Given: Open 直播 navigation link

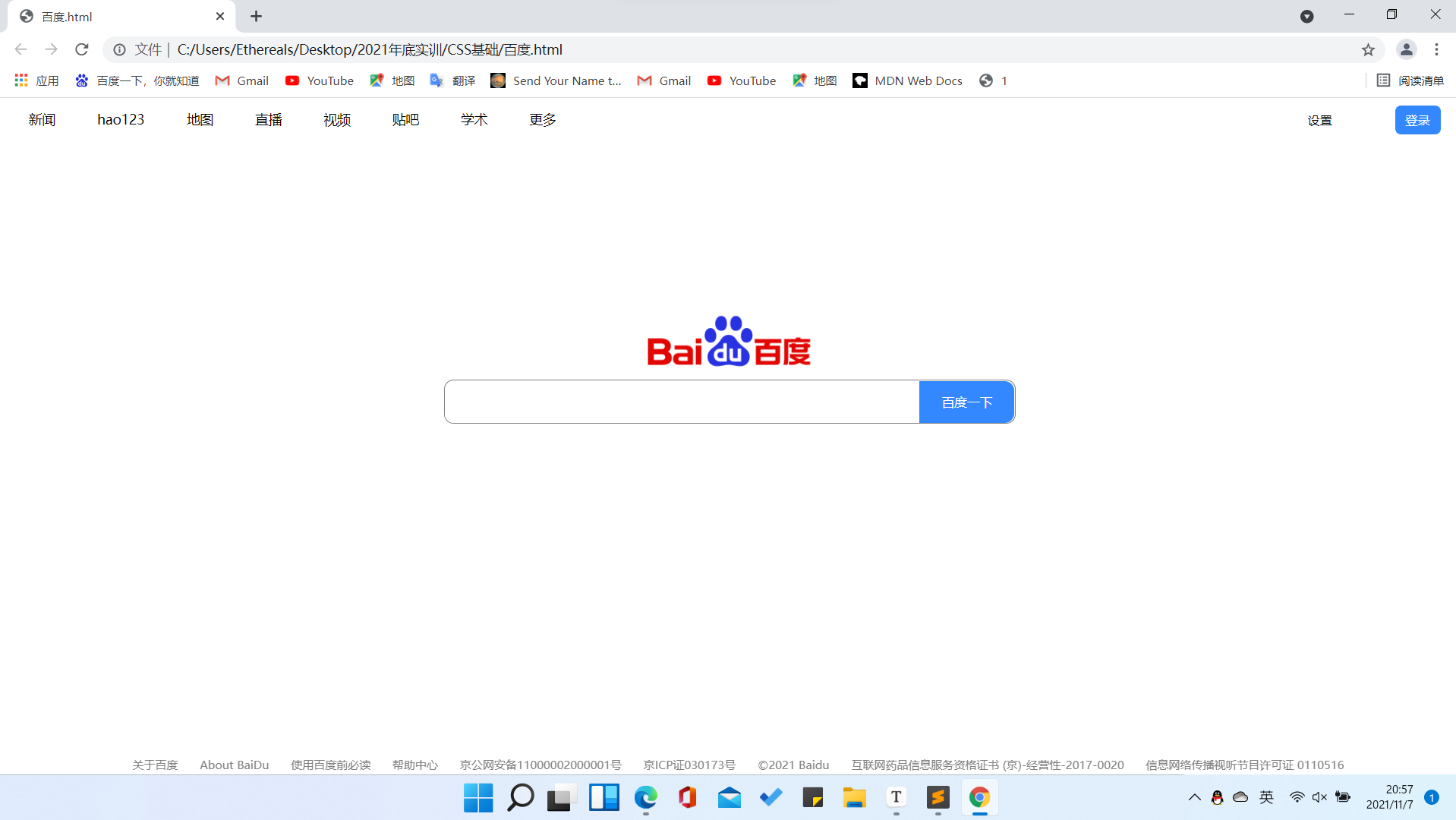Looking at the screenshot, I should tap(269, 120).
